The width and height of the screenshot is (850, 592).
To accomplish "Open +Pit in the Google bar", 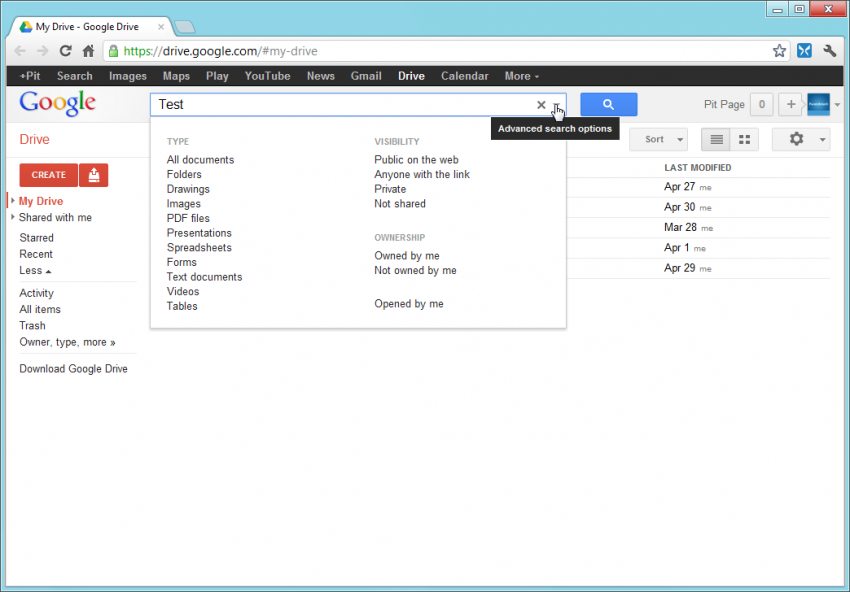I will [30, 76].
